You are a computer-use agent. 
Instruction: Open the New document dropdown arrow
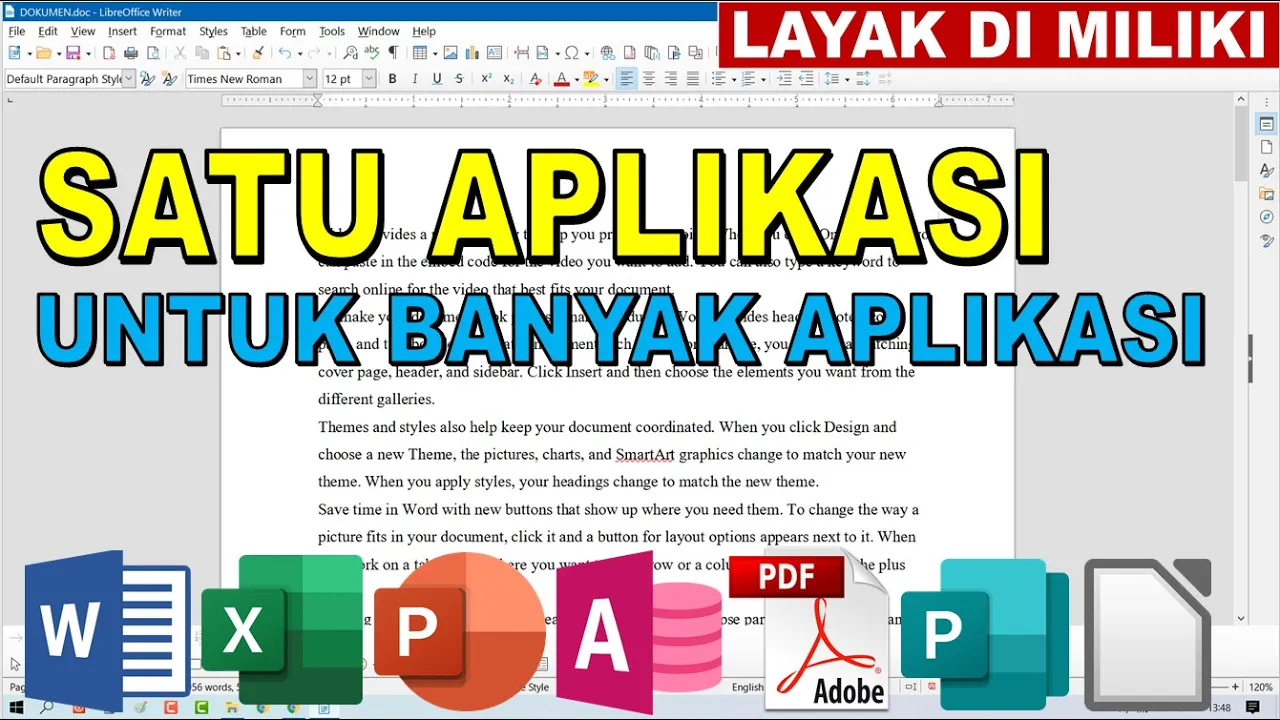29,54
